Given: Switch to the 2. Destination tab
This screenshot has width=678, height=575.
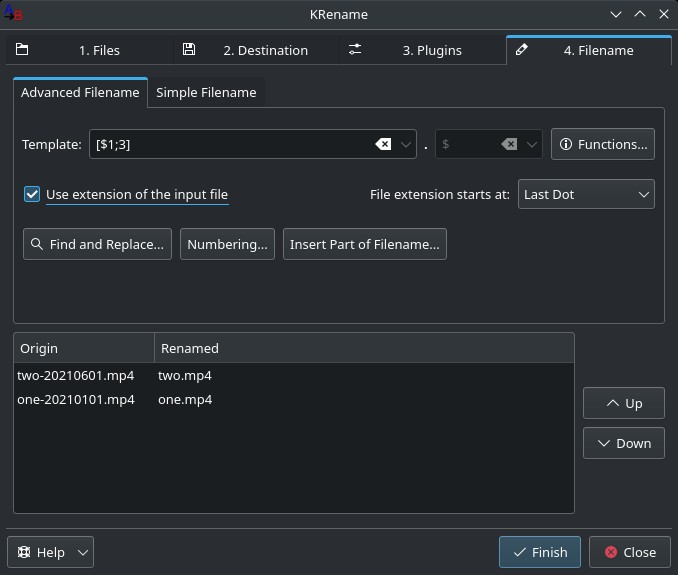Looking at the screenshot, I should (x=256, y=50).
